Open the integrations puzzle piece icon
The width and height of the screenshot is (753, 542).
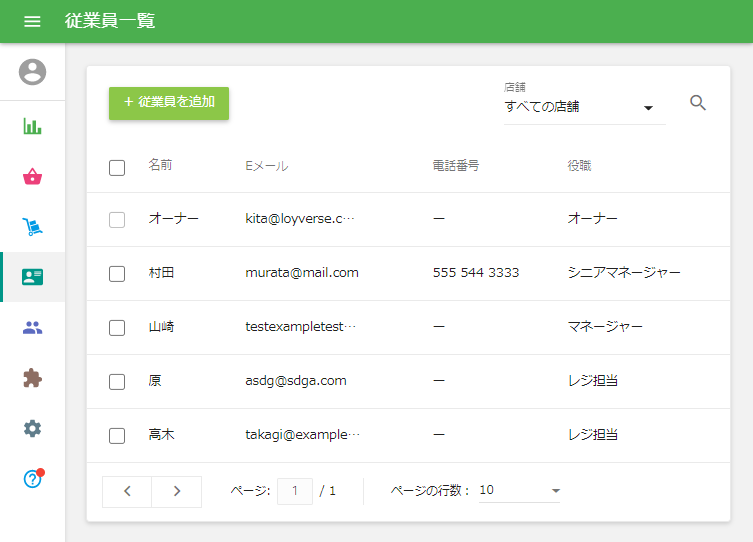click(33, 378)
